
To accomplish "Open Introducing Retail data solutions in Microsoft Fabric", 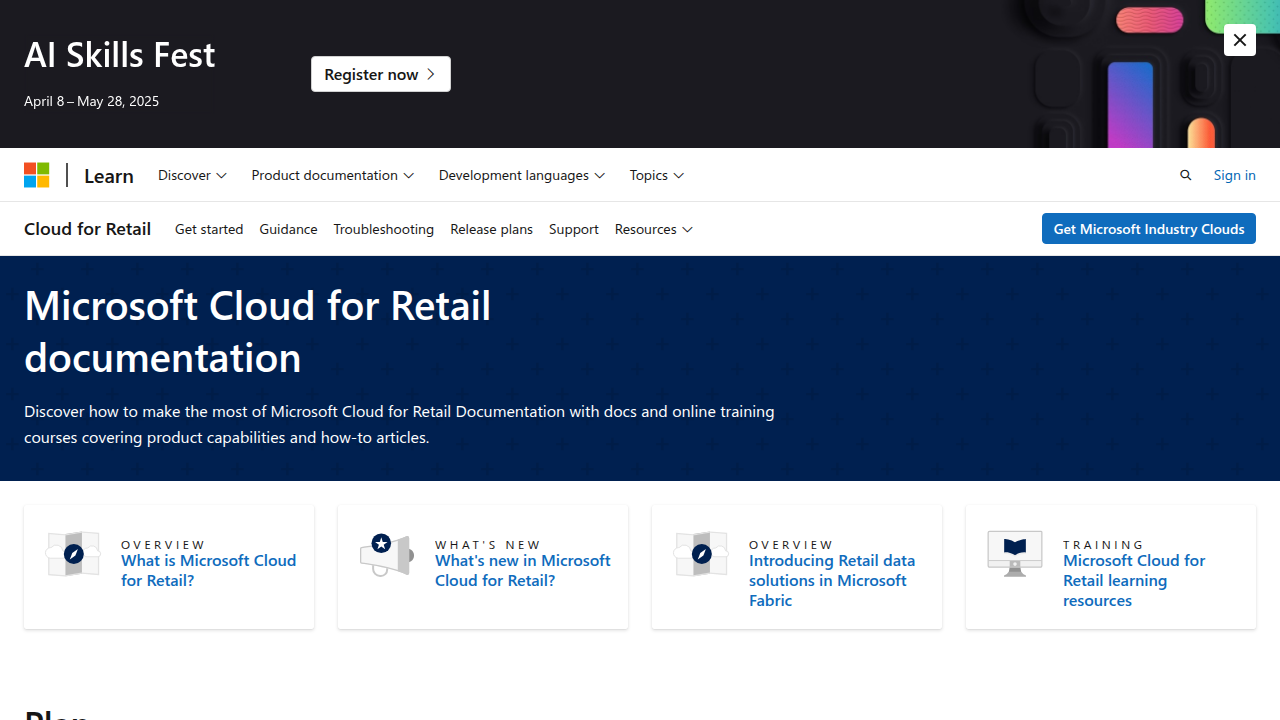I will coord(832,580).
